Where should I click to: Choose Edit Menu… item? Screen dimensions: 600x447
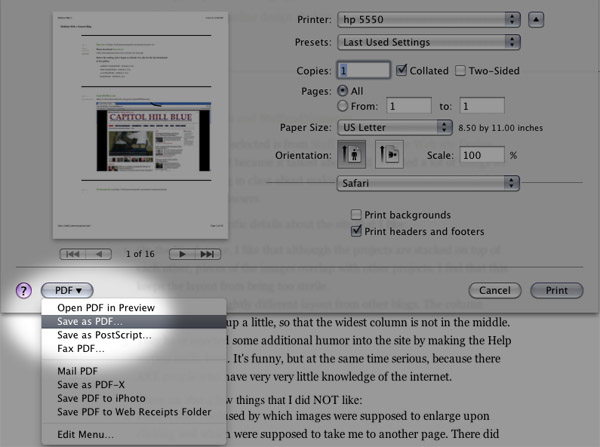[134, 435]
